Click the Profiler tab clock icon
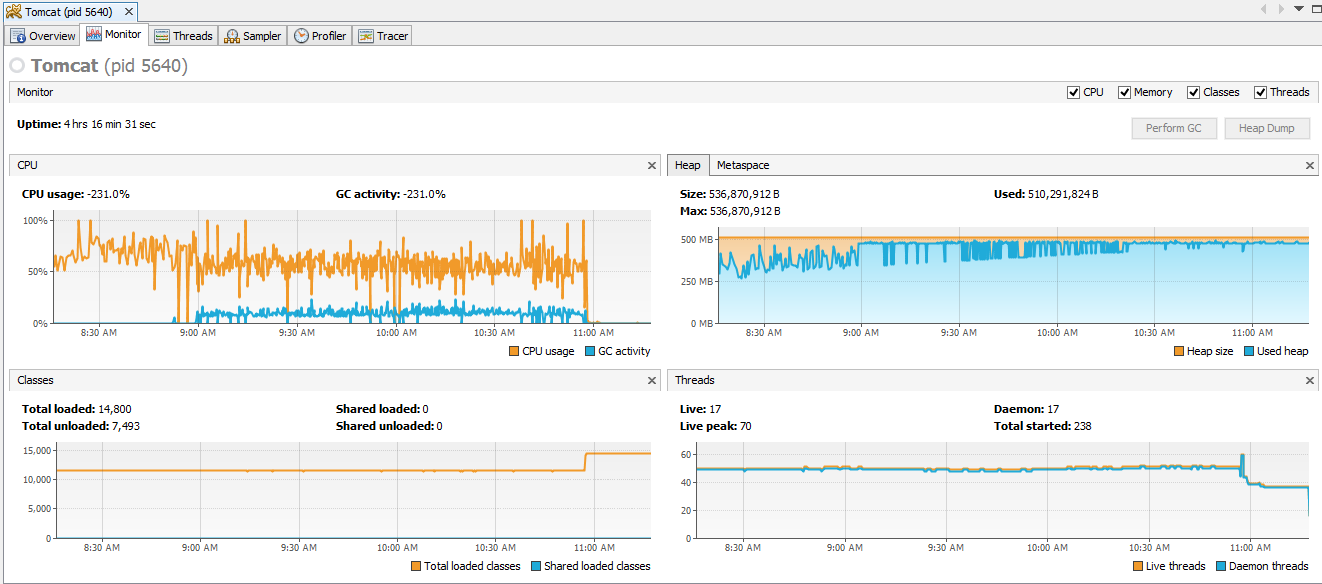1322x584 pixels. tap(301, 36)
